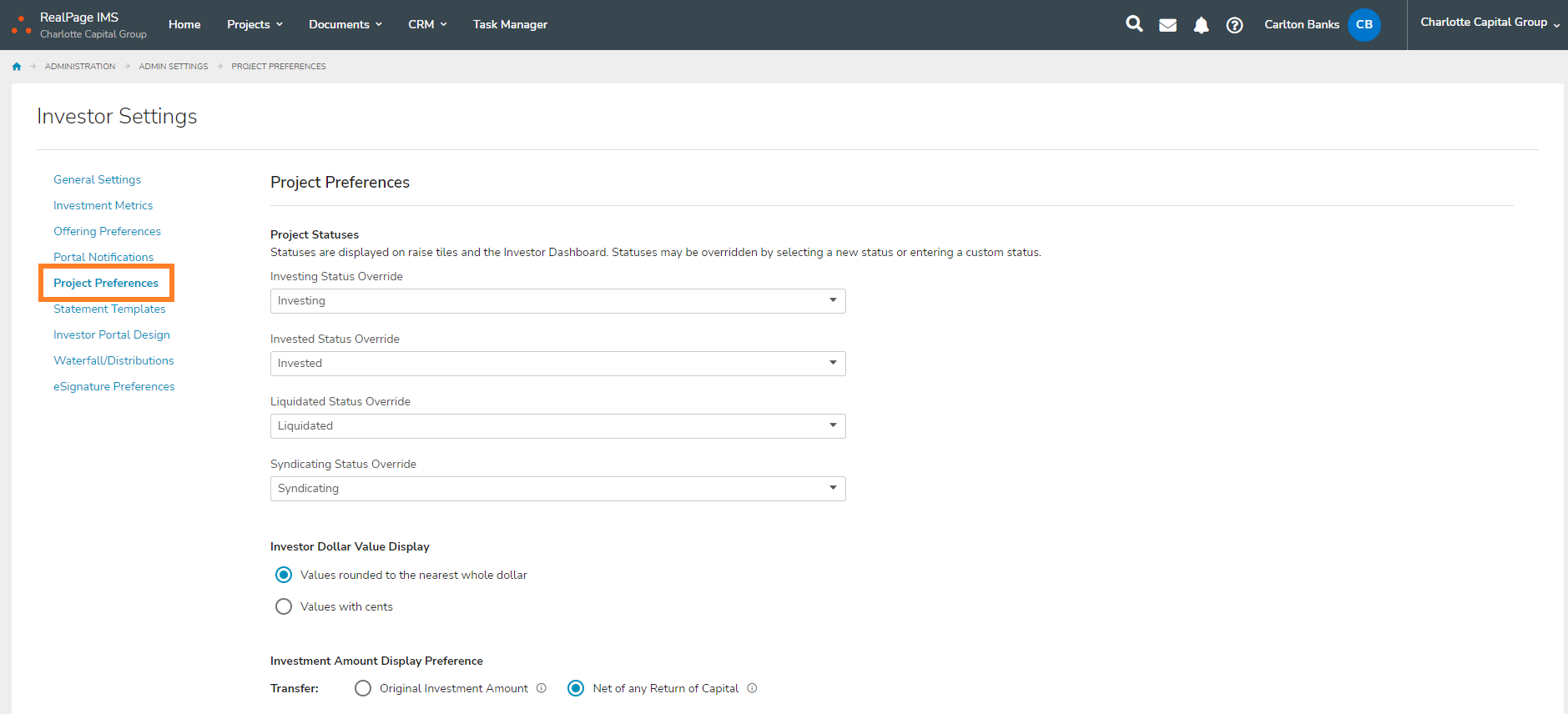Open the Waterfall/Distributions settings link

click(113, 360)
